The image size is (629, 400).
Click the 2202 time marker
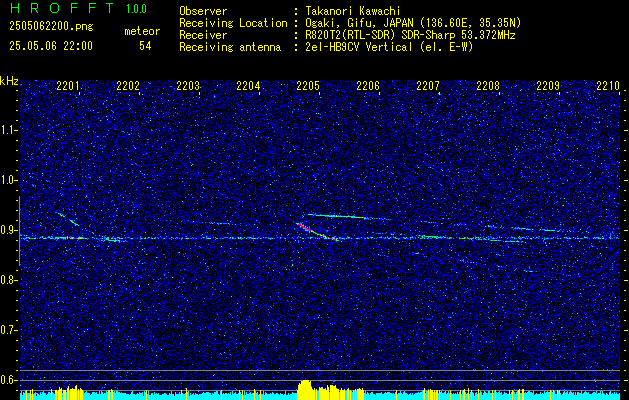click(x=128, y=85)
